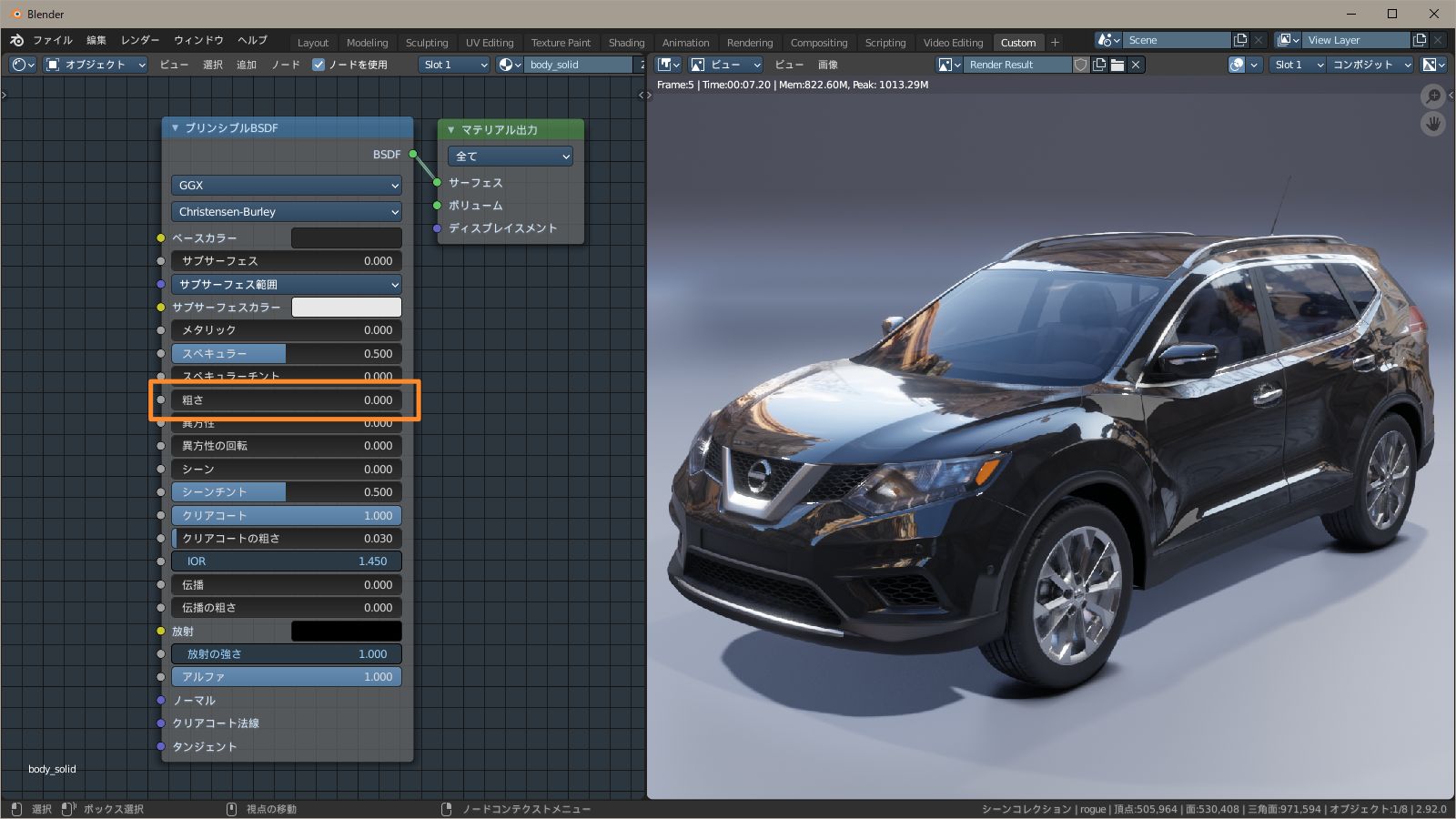Open image editor 画像 menu
Viewport: 1456px width, 819px height.
(x=828, y=65)
